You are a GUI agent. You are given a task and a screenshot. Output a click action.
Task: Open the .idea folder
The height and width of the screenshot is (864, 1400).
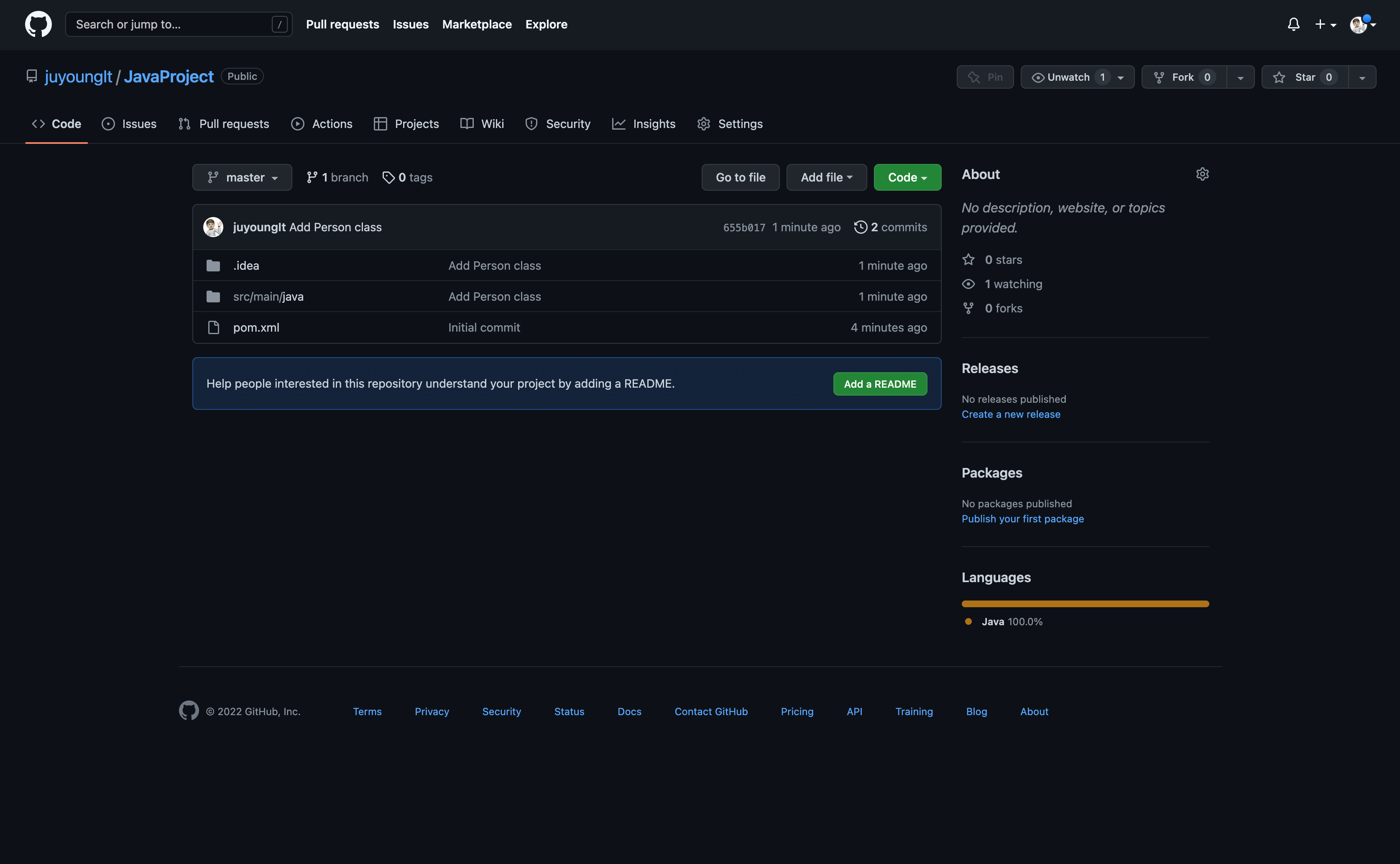(x=245, y=266)
